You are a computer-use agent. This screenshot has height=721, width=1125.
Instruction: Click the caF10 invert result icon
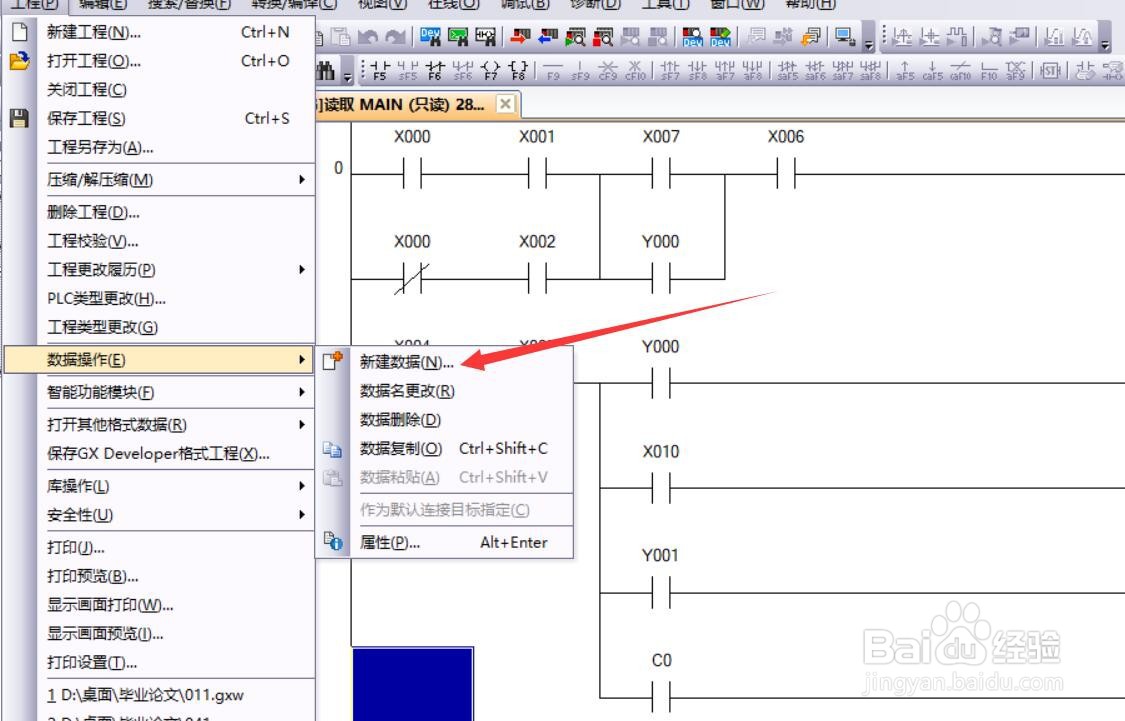[x=961, y=70]
